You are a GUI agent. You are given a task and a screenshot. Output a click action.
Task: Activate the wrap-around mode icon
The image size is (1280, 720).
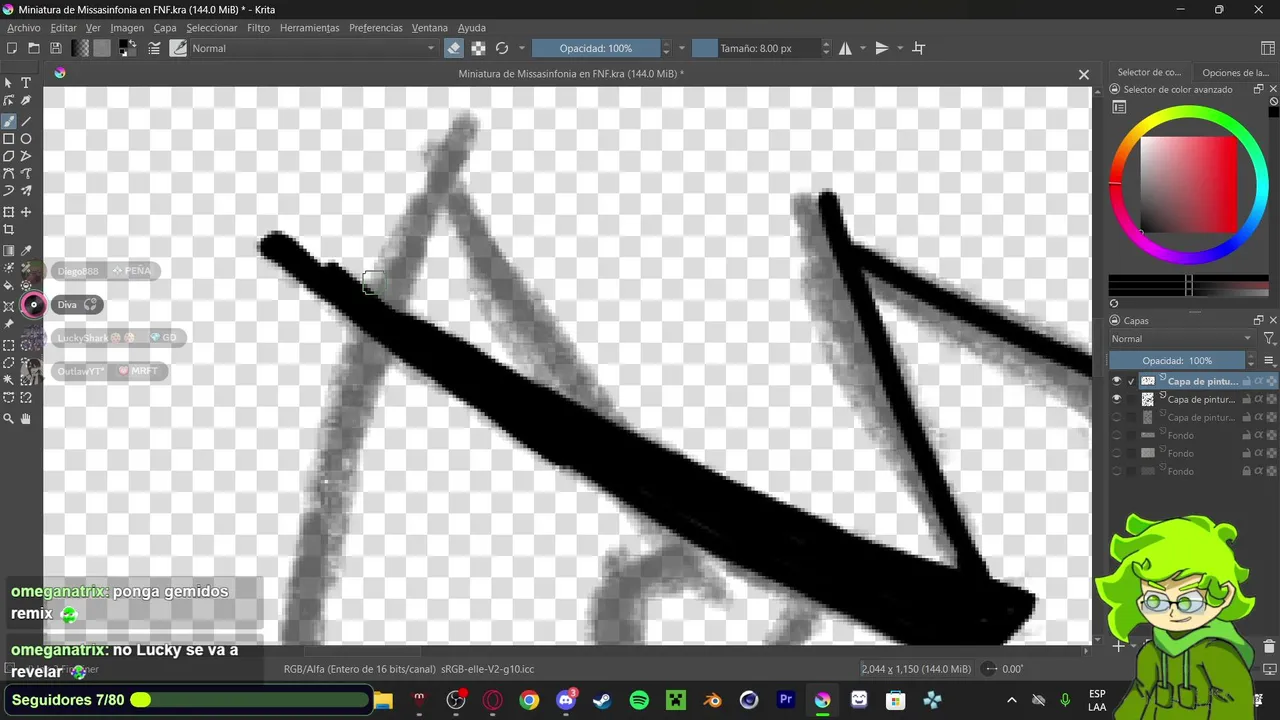[x=919, y=48]
